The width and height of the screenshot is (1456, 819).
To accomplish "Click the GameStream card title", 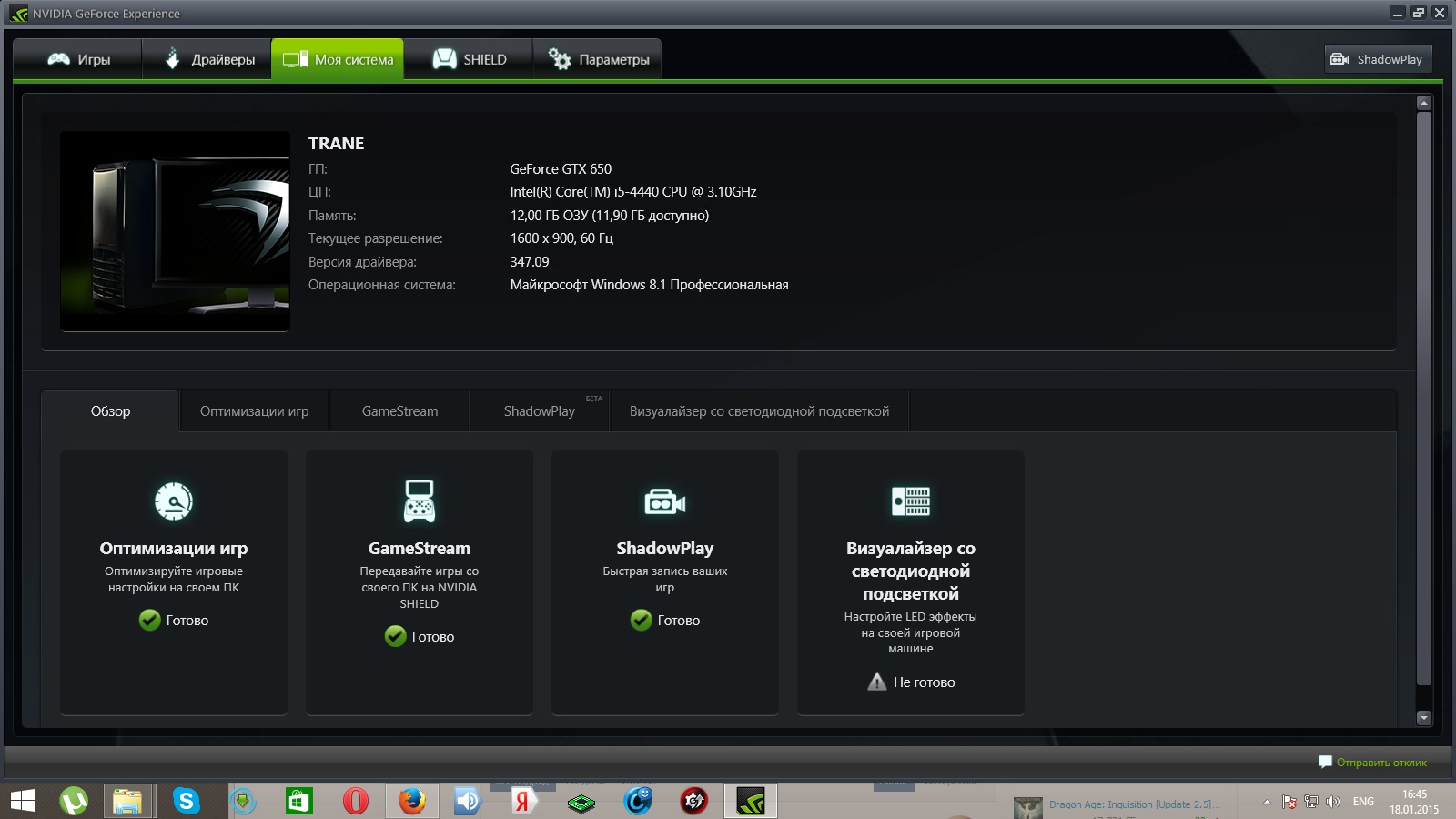I will pos(420,548).
